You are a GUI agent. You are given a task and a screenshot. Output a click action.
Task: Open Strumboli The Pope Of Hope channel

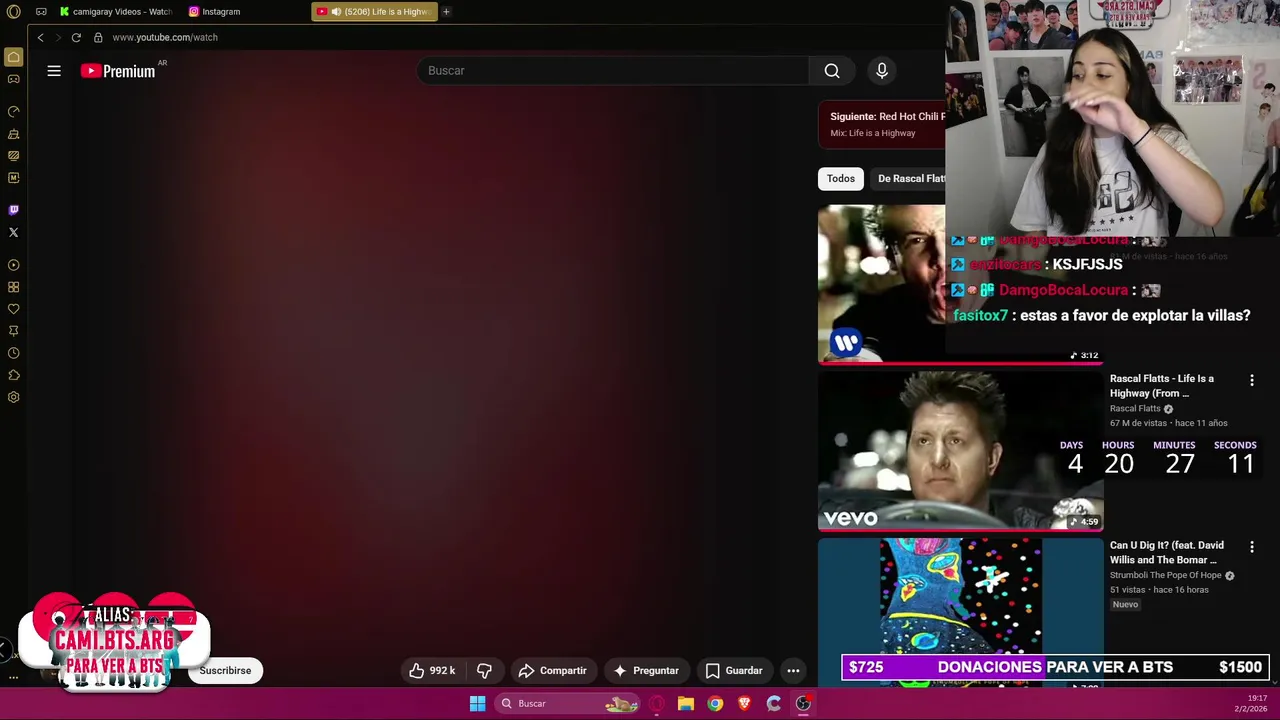point(1166,576)
